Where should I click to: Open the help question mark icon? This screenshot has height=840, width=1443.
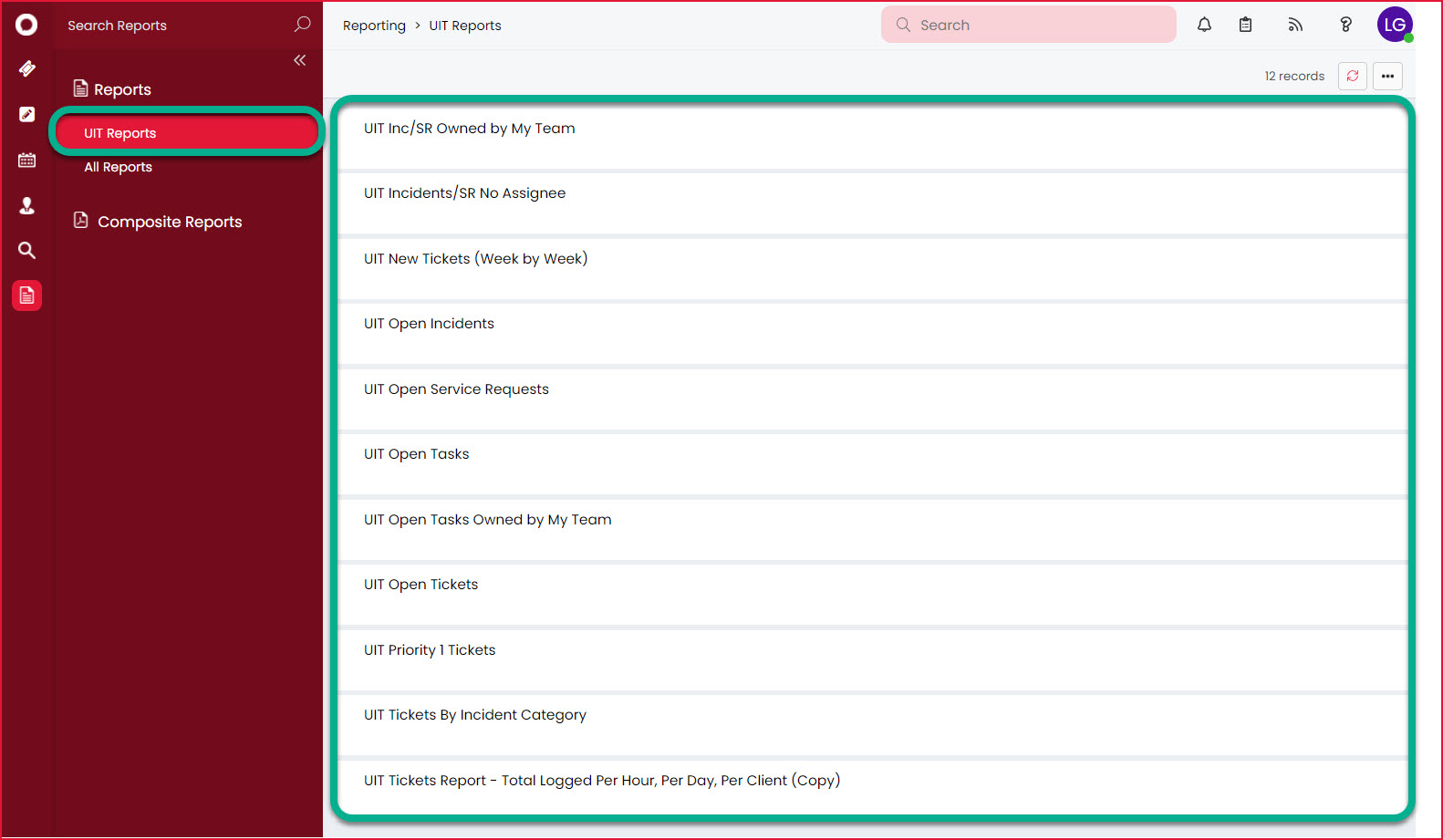click(1345, 25)
